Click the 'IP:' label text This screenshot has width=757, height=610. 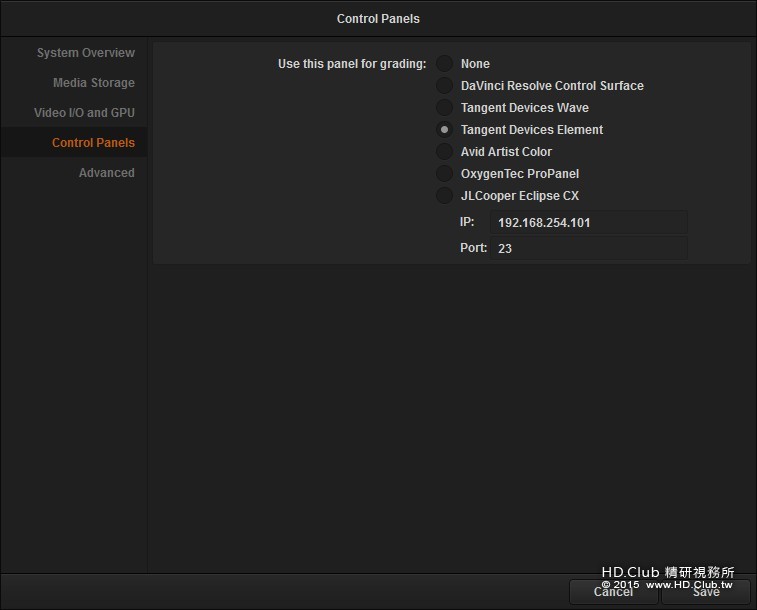pyautogui.click(x=467, y=222)
